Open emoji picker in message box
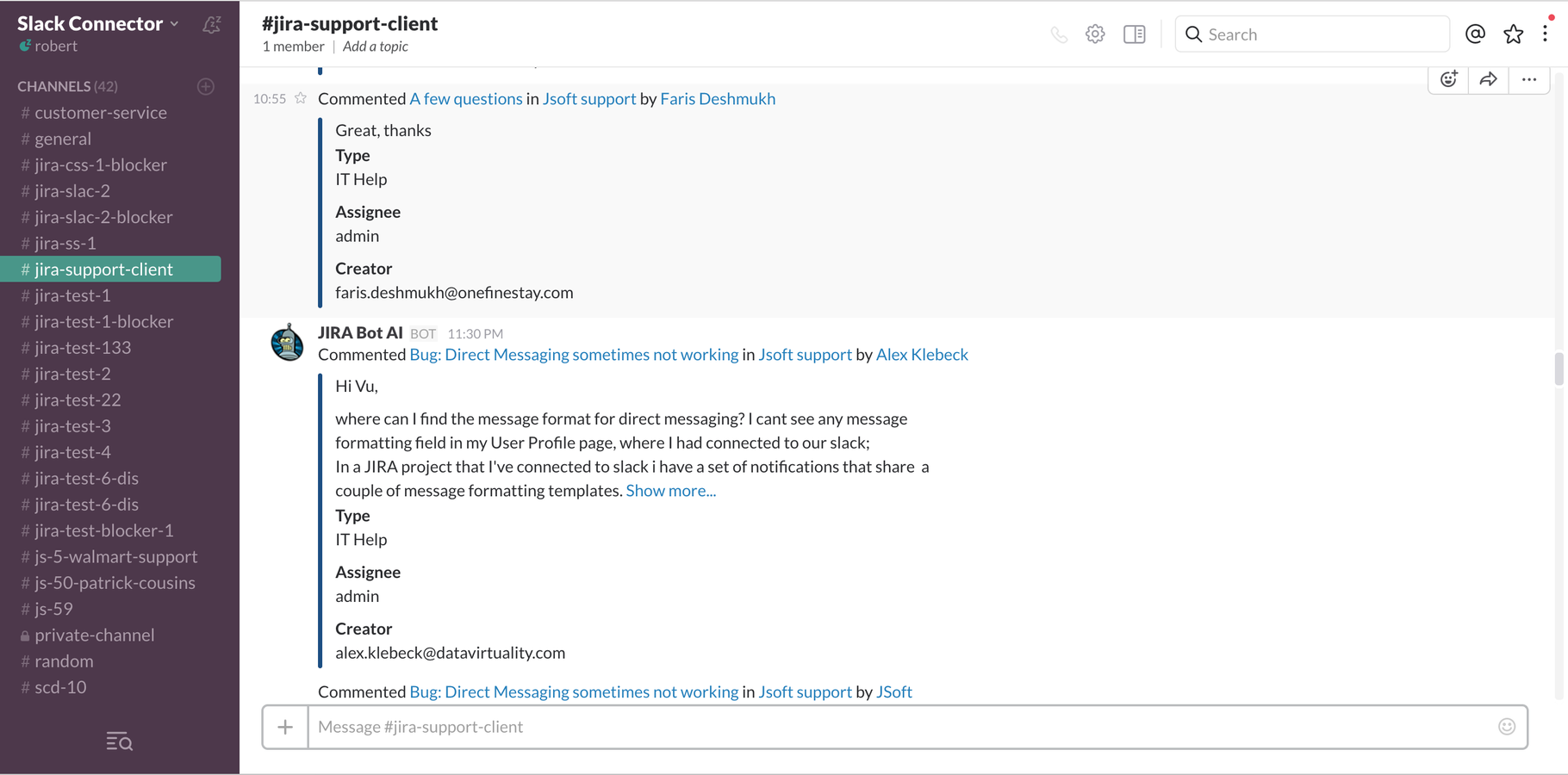 1507,727
